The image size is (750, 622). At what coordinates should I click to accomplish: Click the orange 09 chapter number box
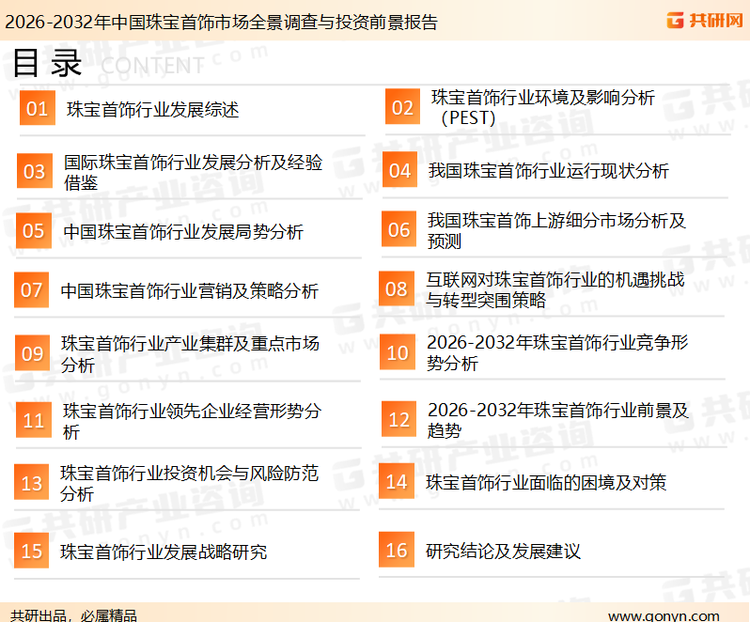click(33, 353)
